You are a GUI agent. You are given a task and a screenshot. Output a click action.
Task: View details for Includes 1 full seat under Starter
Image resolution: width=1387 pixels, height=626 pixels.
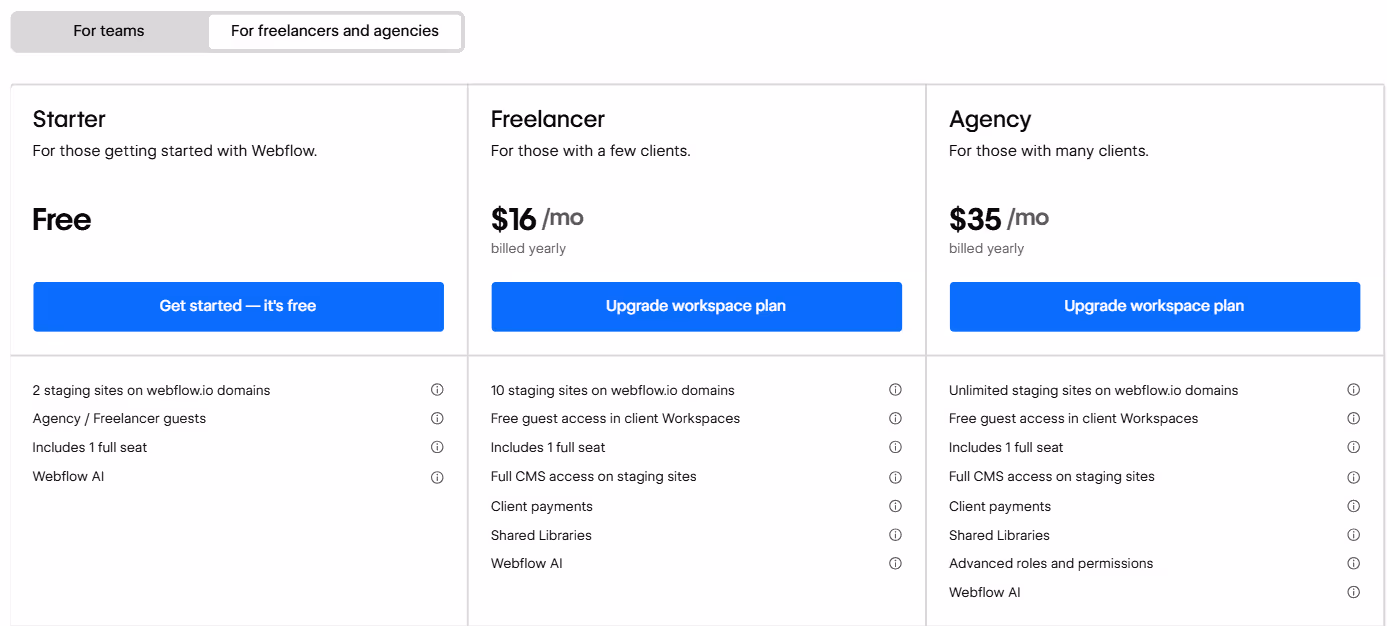tap(437, 447)
